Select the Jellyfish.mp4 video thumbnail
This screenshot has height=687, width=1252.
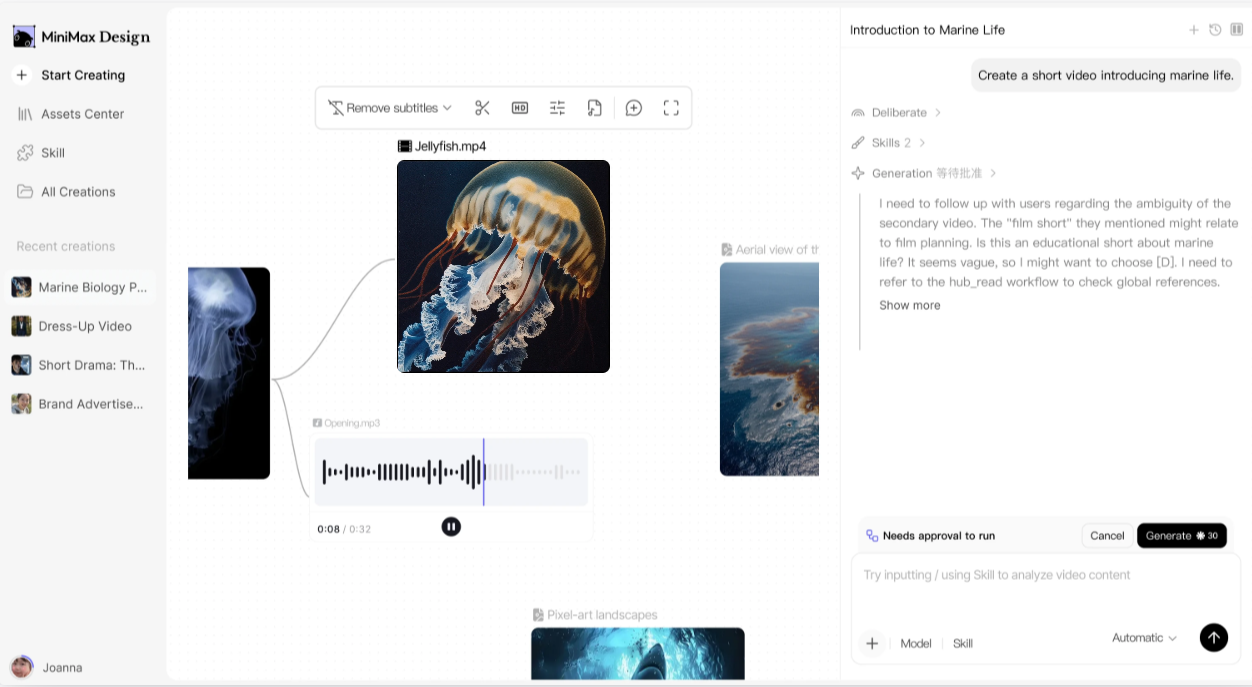click(x=503, y=266)
